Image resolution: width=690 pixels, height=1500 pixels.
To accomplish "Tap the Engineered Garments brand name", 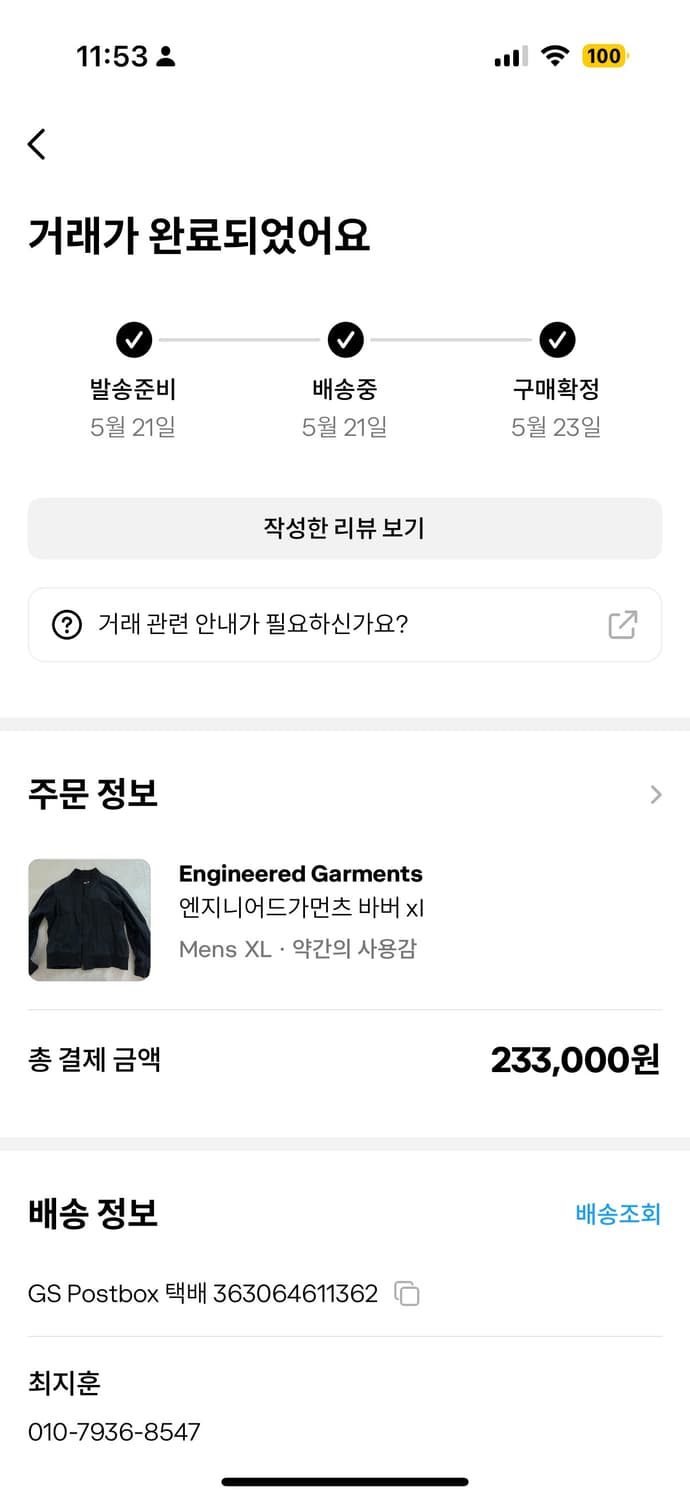I will pyautogui.click(x=300, y=874).
